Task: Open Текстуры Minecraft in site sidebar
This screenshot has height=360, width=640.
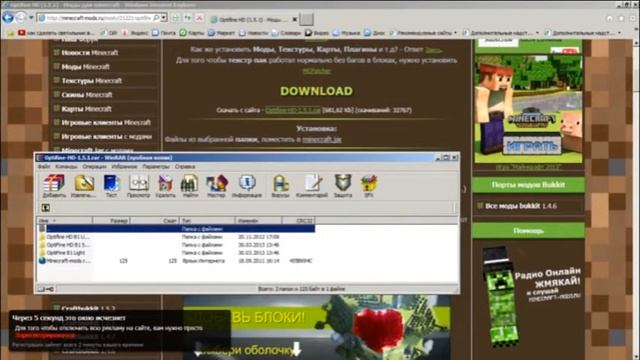Action: click(91, 81)
